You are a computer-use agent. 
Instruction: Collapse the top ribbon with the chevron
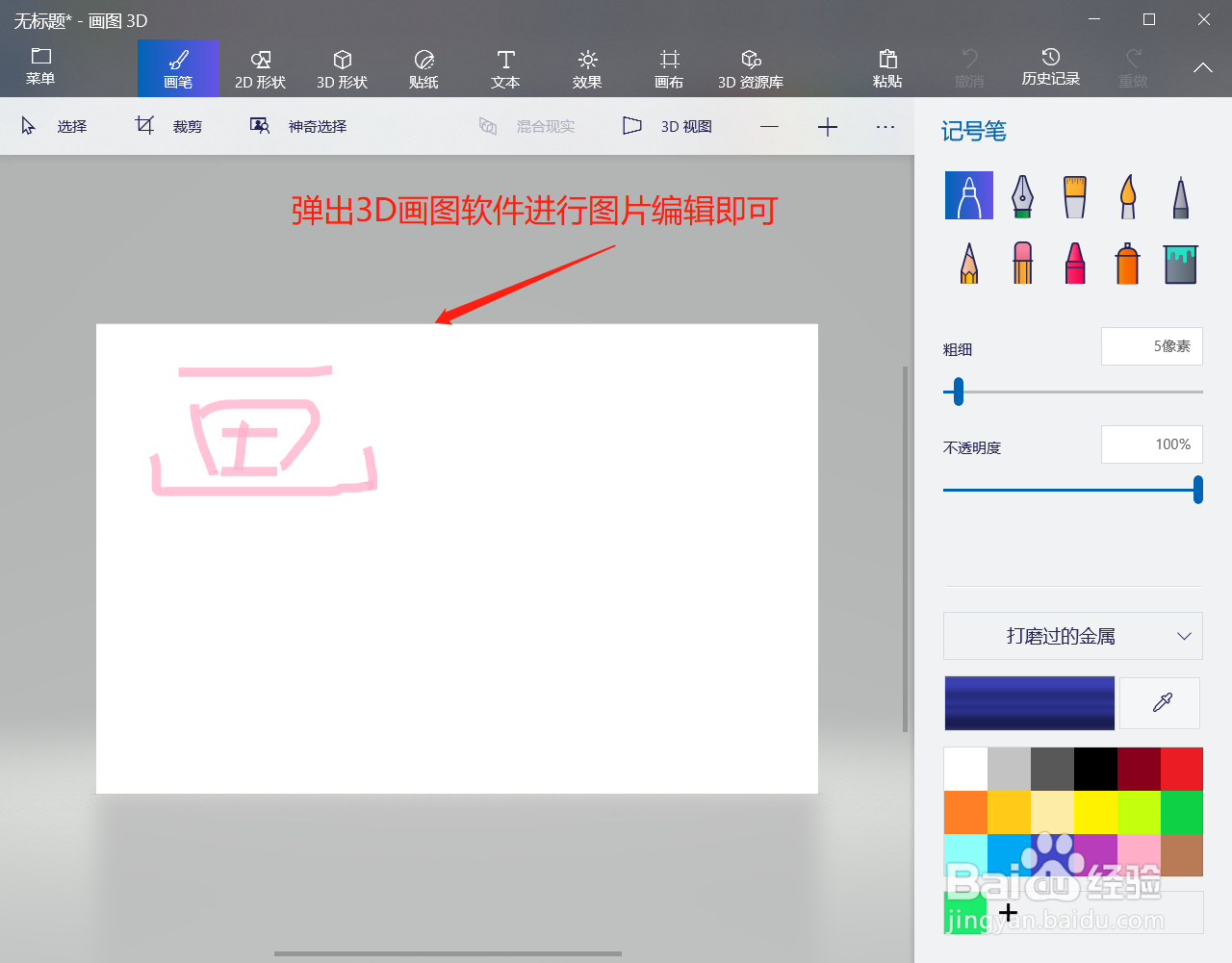1201,67
